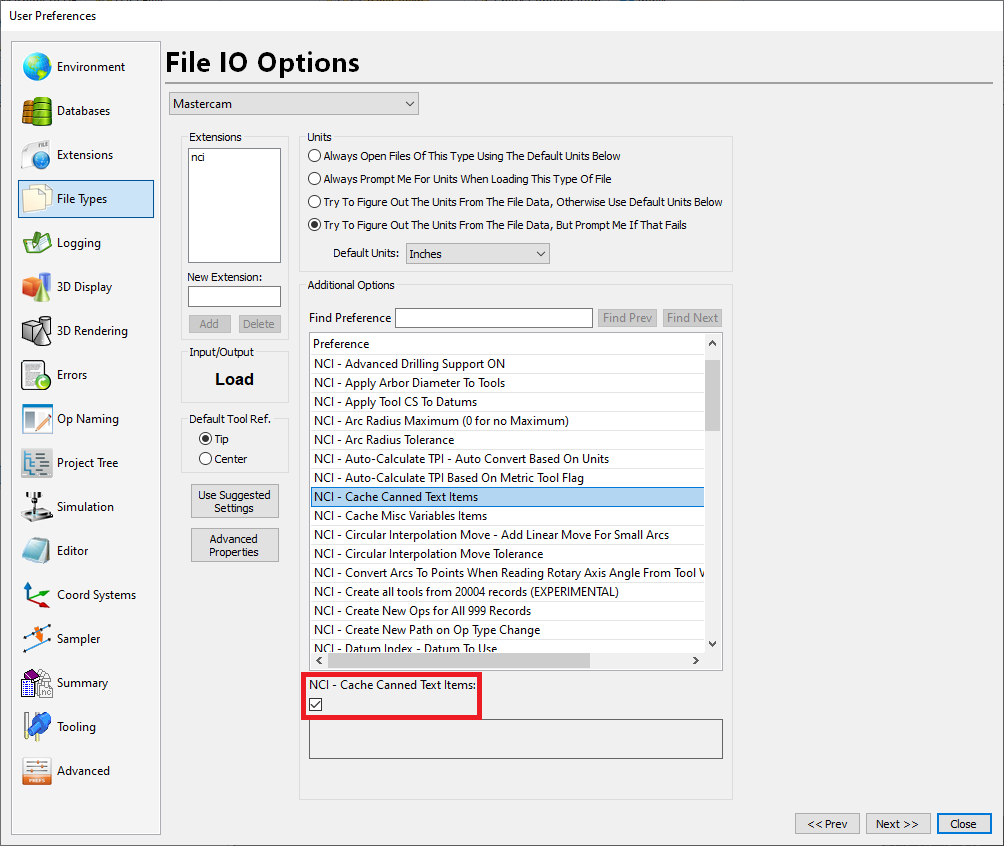Open Advanced Properties button

point(234,545)
